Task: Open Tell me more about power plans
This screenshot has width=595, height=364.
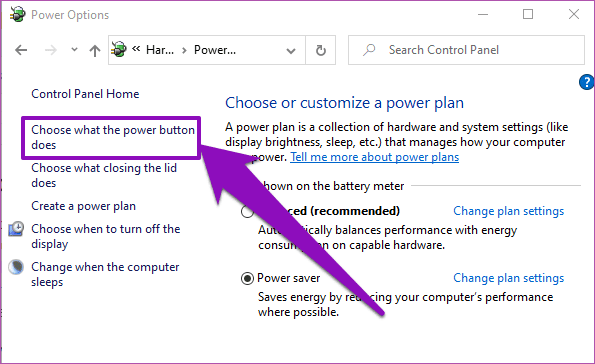Action: pos(375,157)
